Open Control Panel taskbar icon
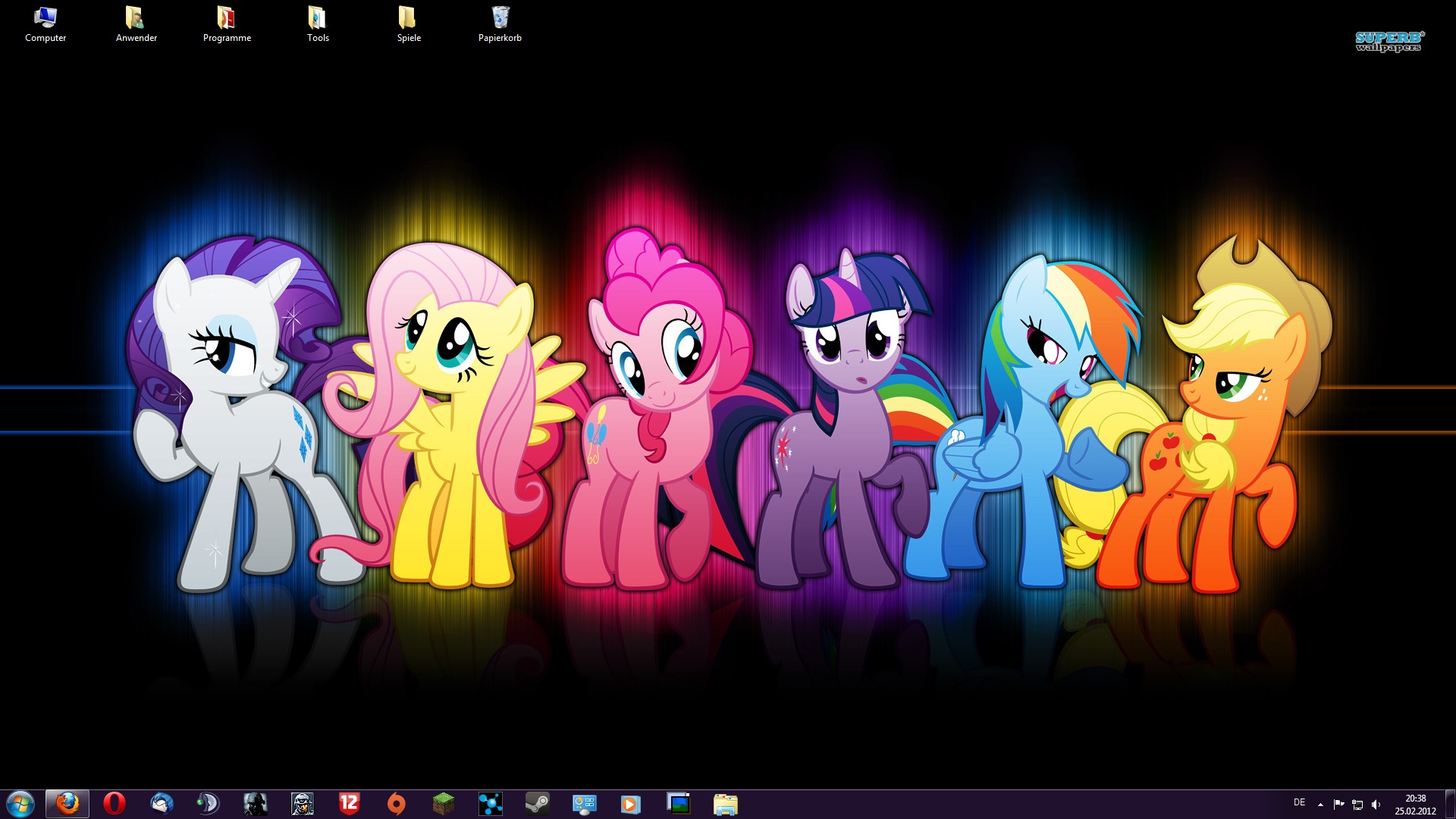Screen dimensions: 1456x819 click(x=585, y=804)
